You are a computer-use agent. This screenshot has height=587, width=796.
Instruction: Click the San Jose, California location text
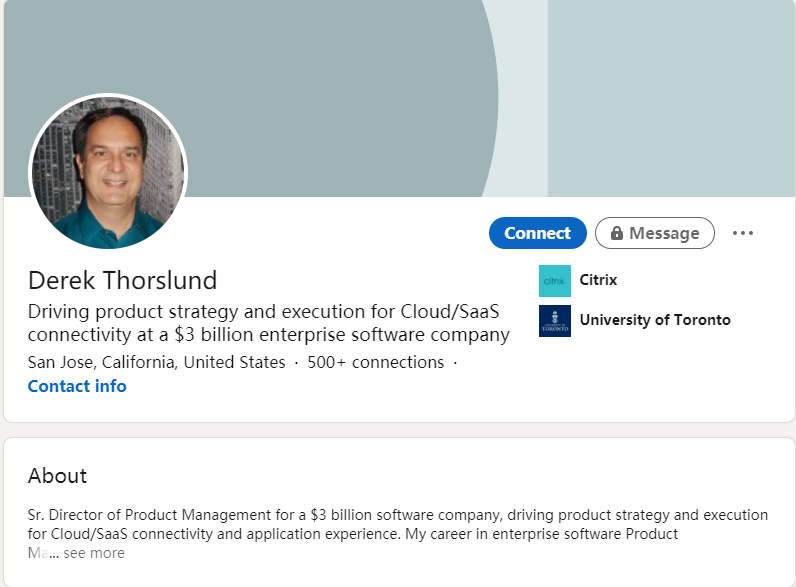156,362
